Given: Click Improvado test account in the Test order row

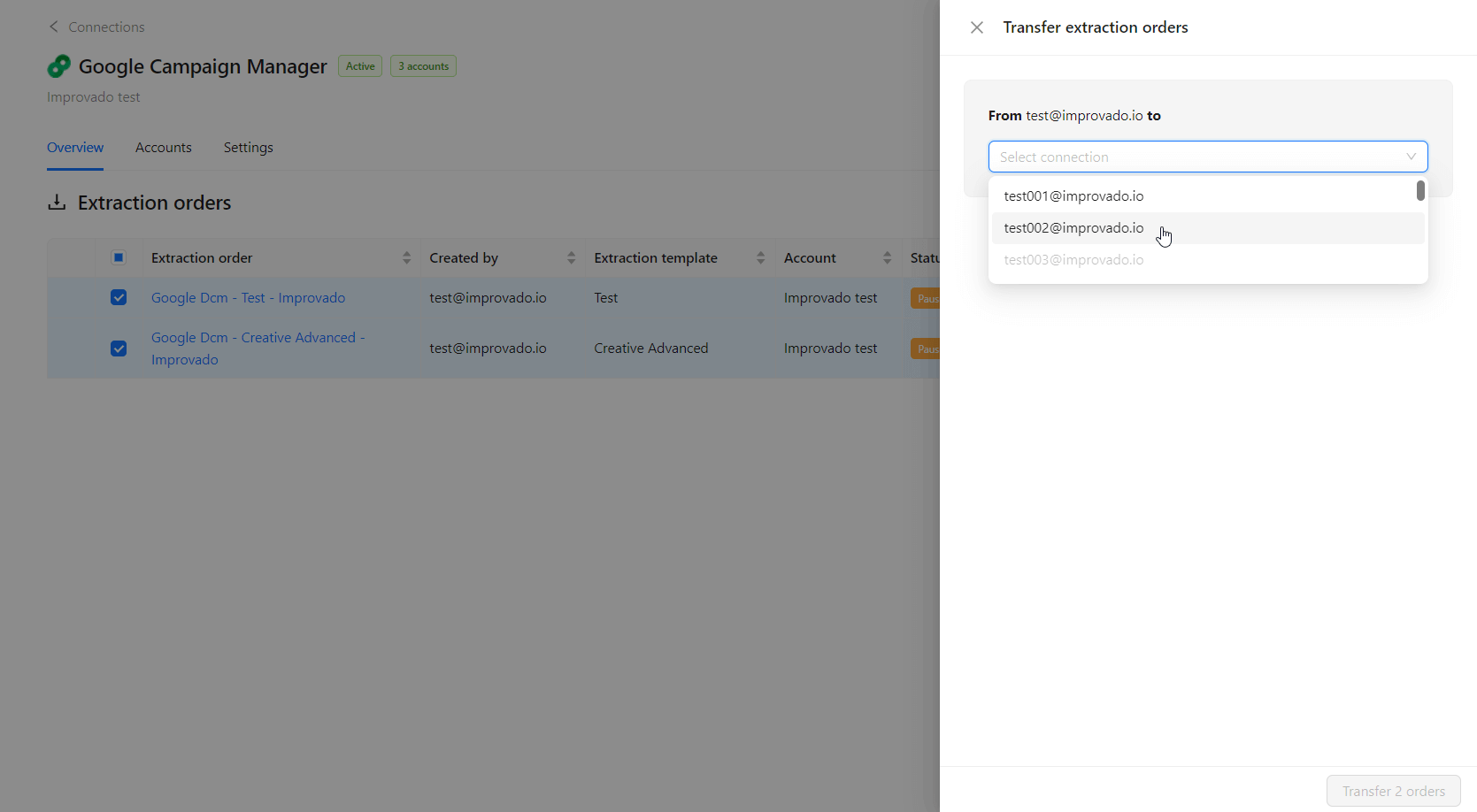Looking at the screenshot, I should pos(830,298).
